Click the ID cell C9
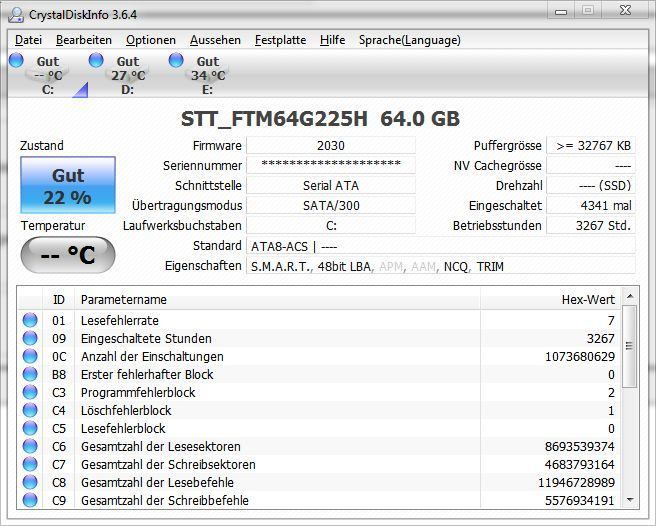The image size is (656, 526). [x=59, y=500]
